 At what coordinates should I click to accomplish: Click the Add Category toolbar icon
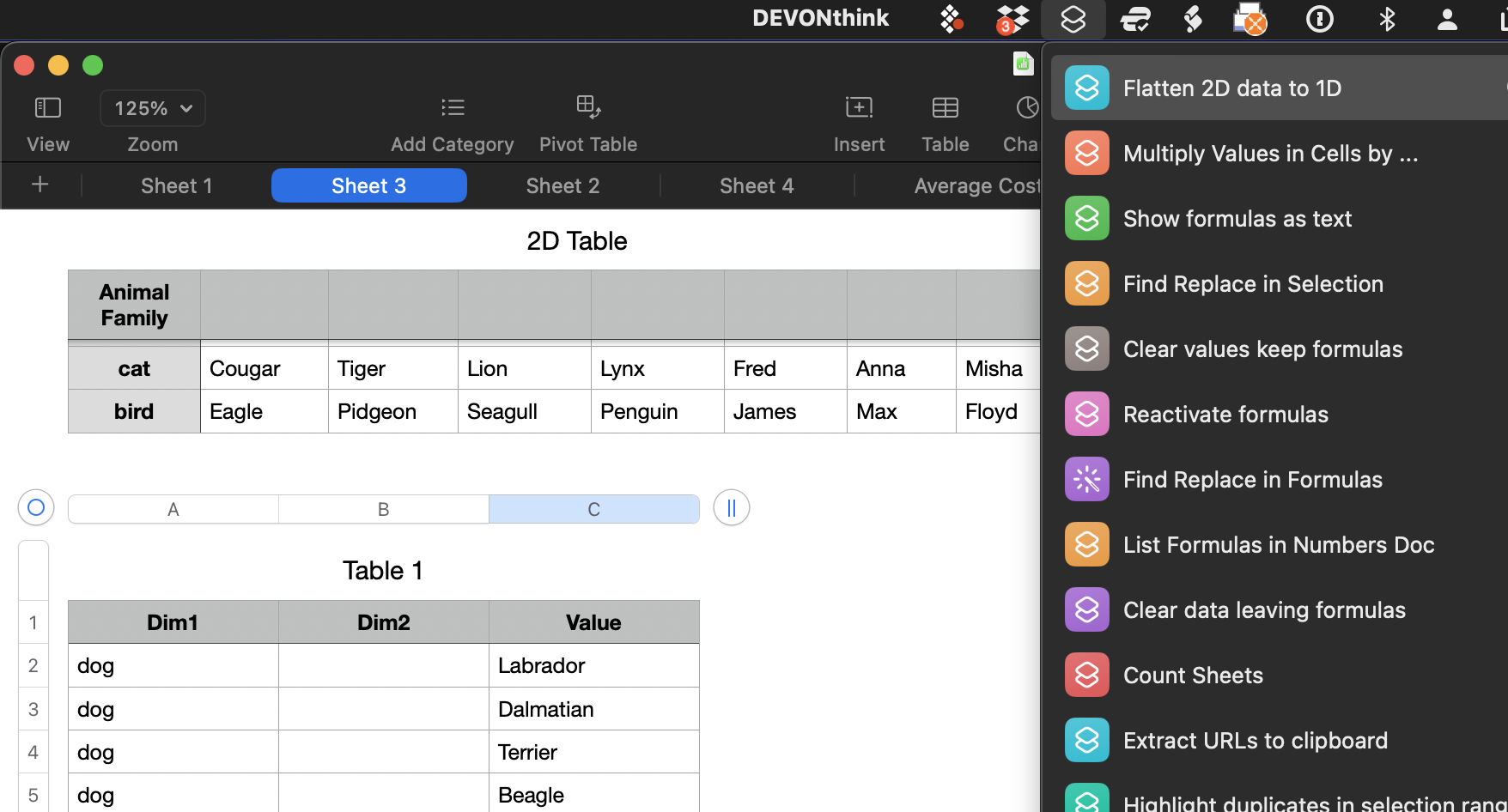tap(452, 107)
